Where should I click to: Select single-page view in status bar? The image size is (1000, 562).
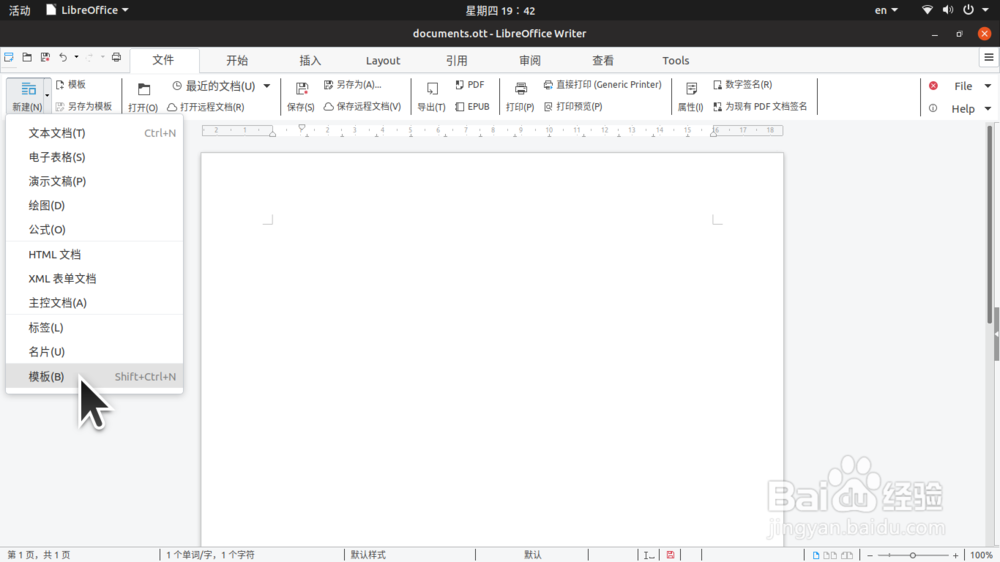click(816, 555)
